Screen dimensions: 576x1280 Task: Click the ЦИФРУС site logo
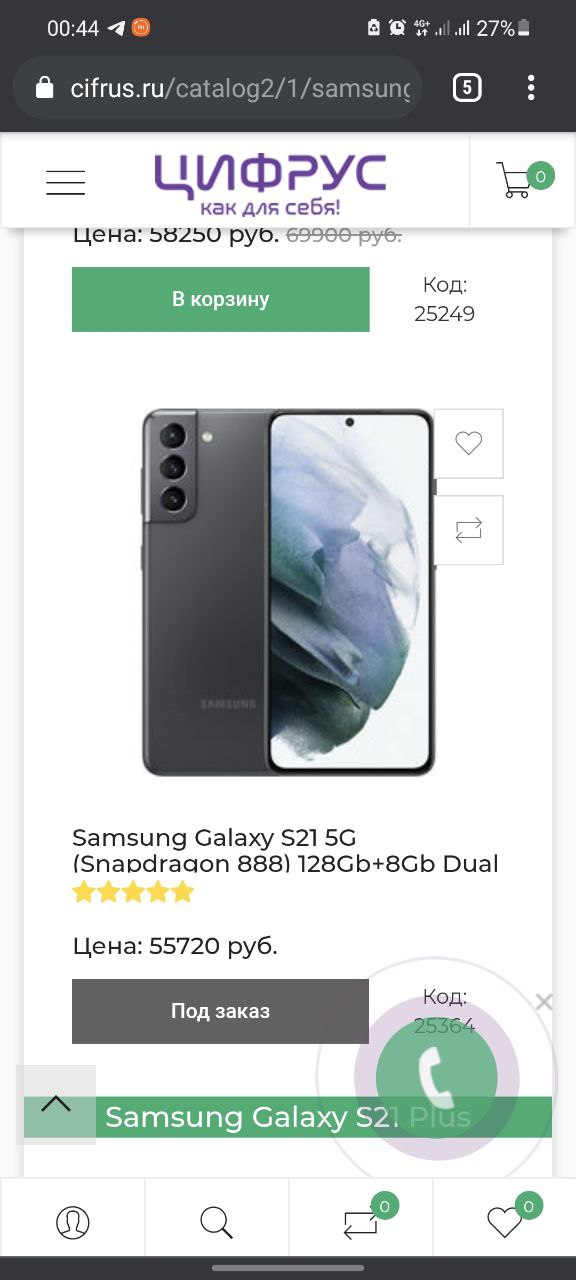270,184
